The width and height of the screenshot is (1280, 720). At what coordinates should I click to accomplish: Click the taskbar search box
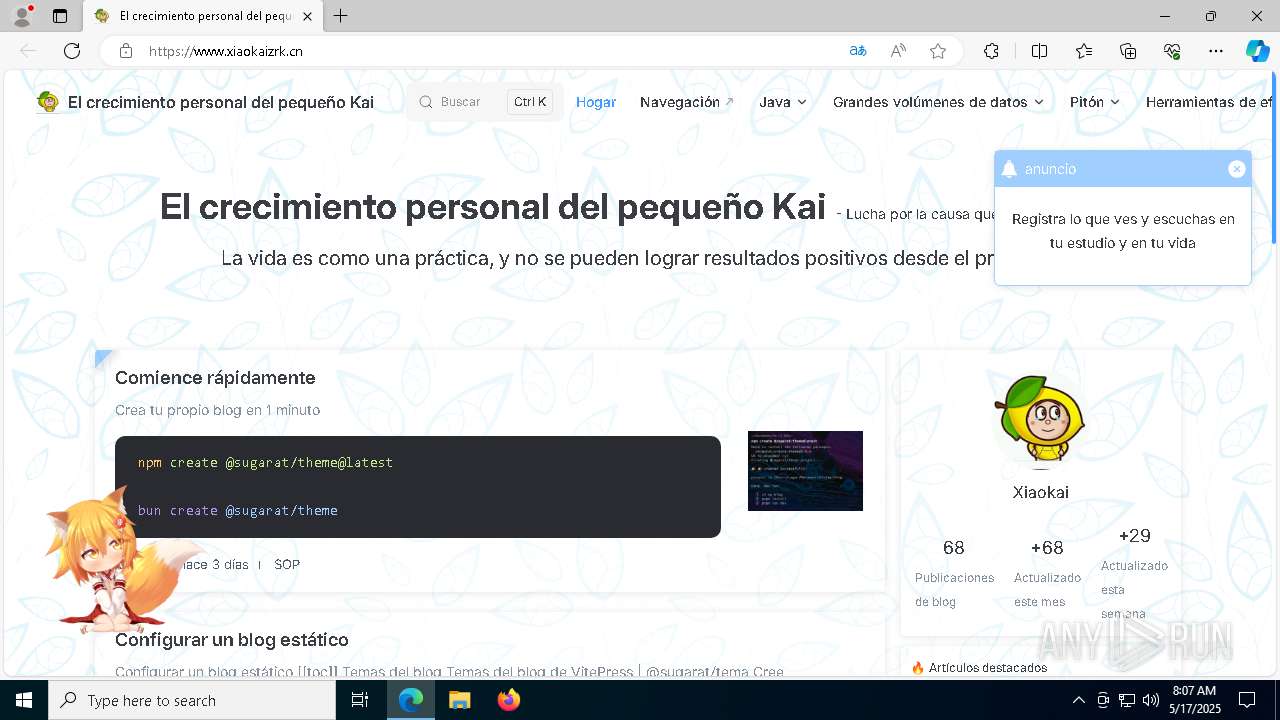[192, 700]
